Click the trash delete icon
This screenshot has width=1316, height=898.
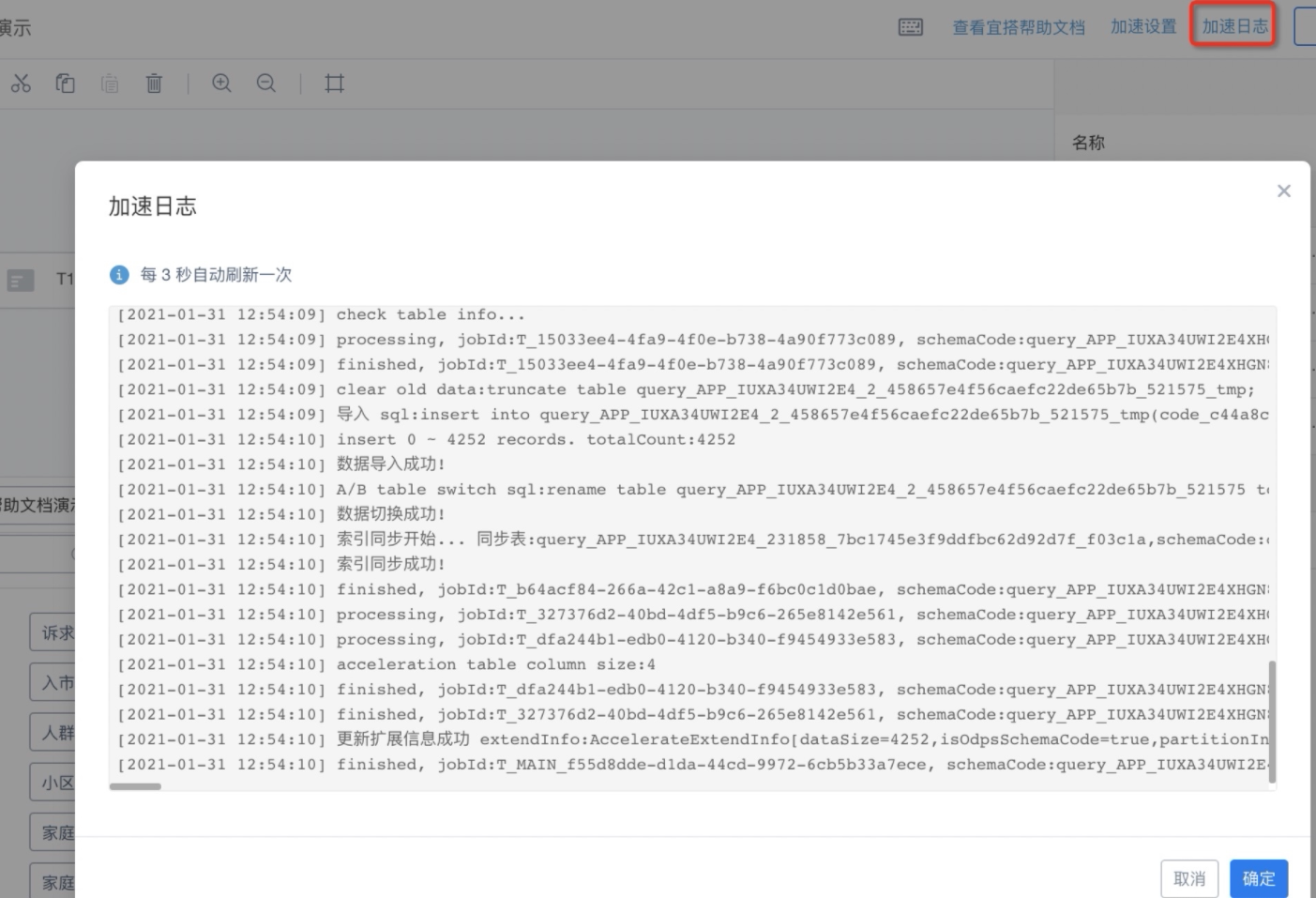tap(154, 84)
